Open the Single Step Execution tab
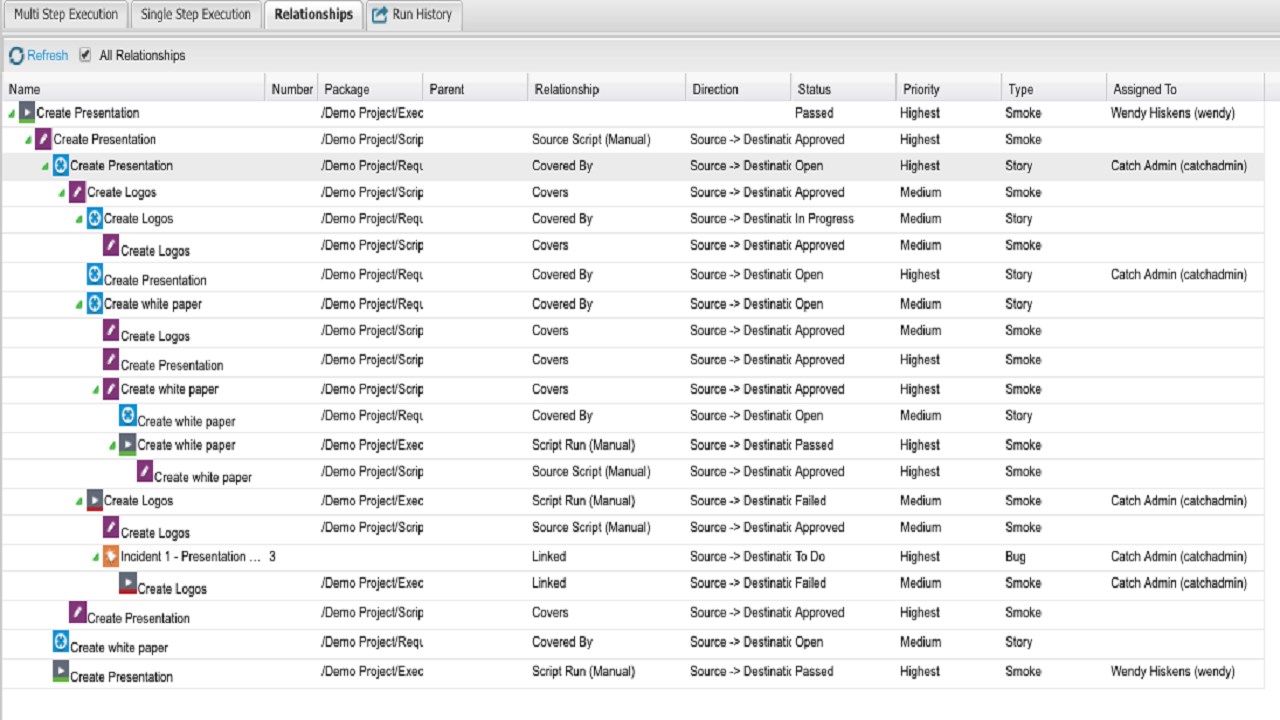This screenshot has height=720, width=1280. 196,15
